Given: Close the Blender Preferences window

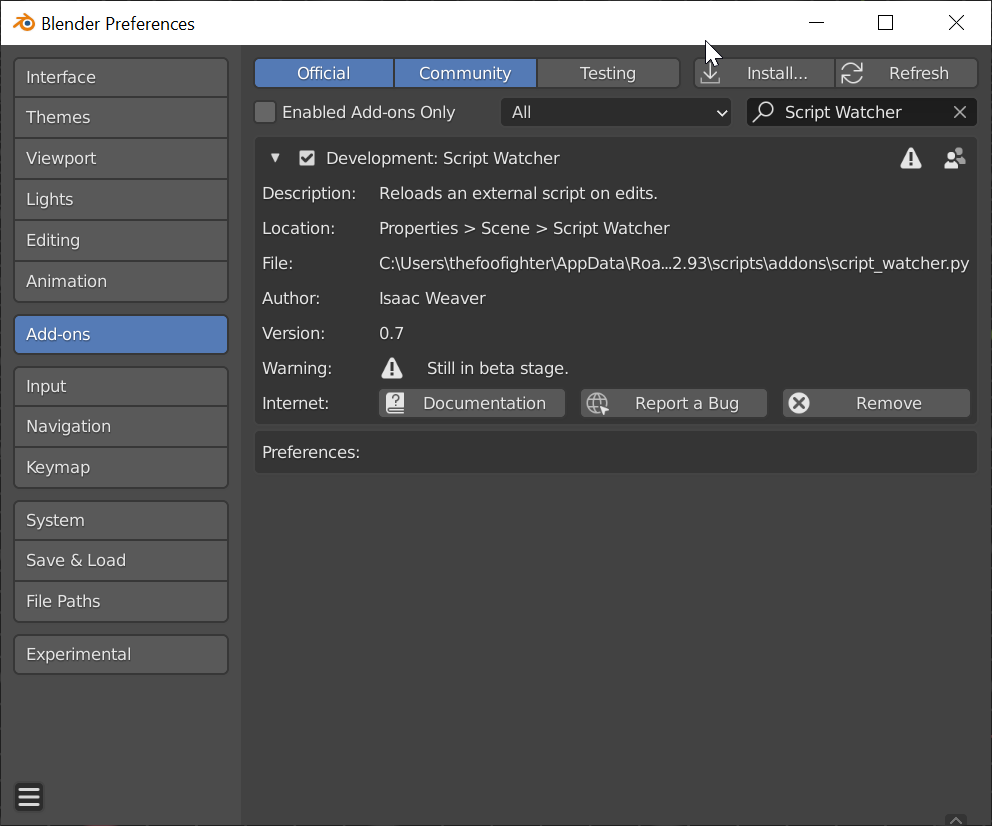Looking at the screenshot, I should tap(956, 23).
